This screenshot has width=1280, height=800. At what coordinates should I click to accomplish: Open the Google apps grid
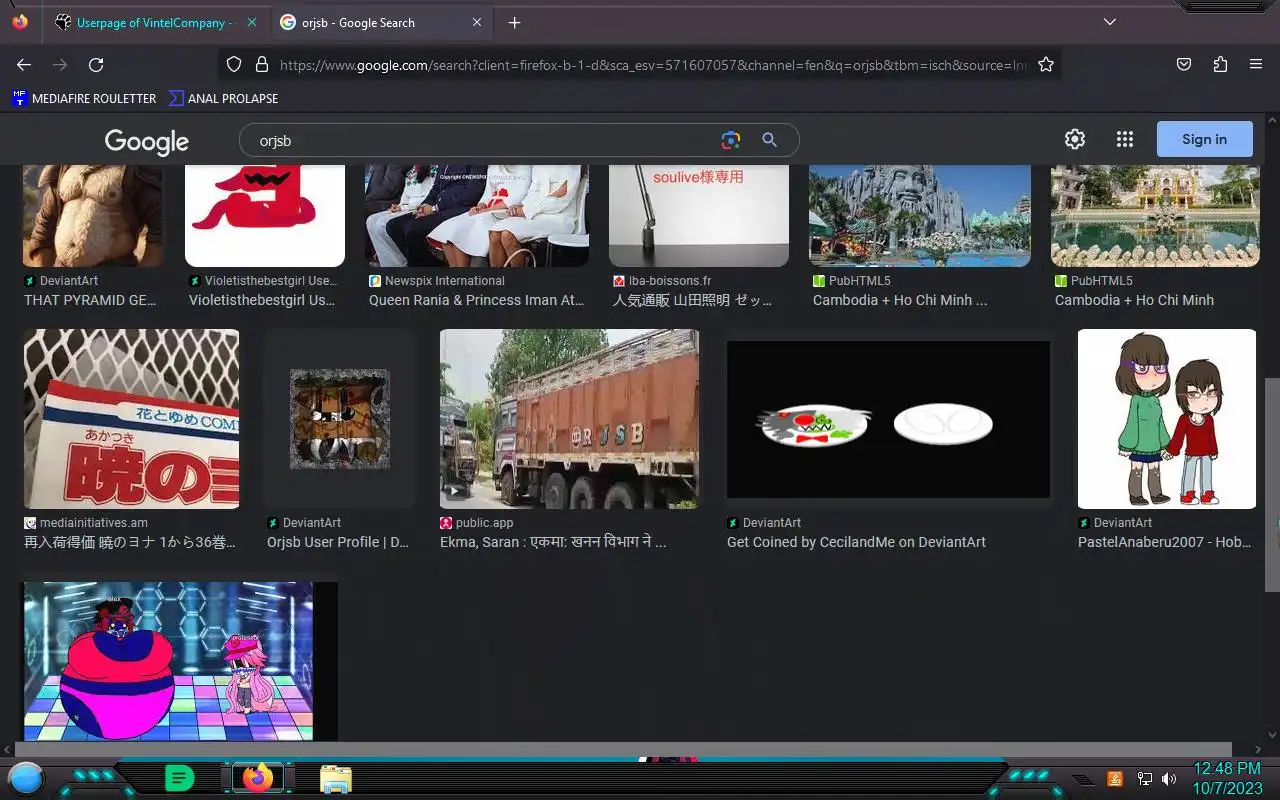pos(1125,139)
